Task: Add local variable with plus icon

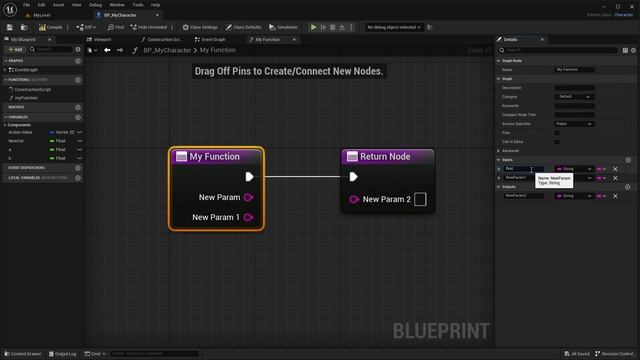Action: click(78, 178)
